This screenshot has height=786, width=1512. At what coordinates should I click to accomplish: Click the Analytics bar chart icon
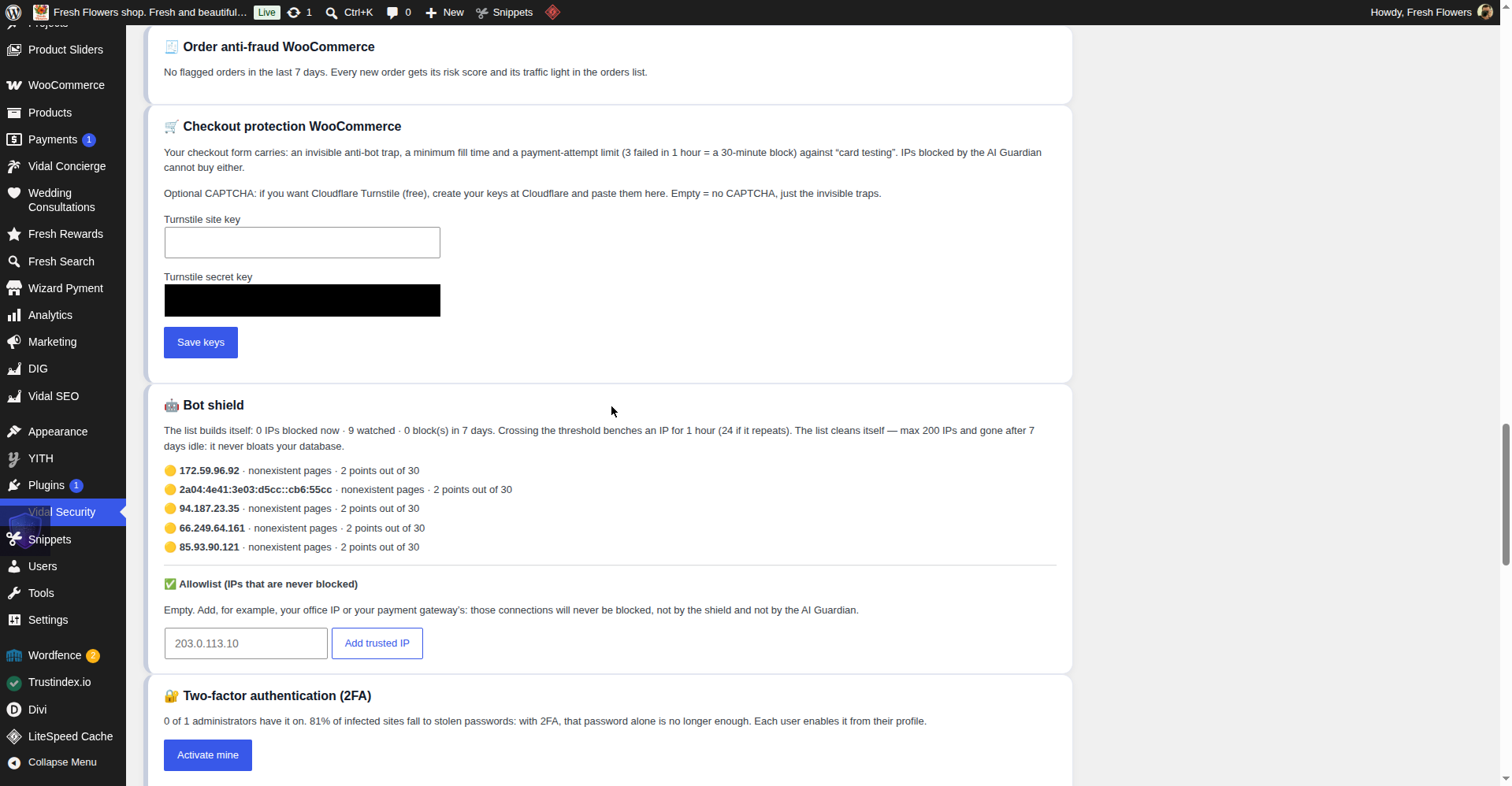point(14,315)
